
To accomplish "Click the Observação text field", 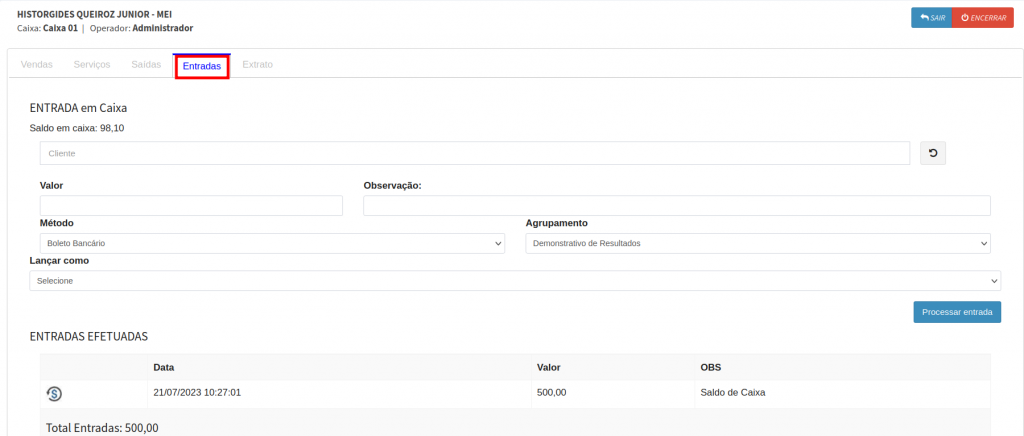I will pos(676,206).
